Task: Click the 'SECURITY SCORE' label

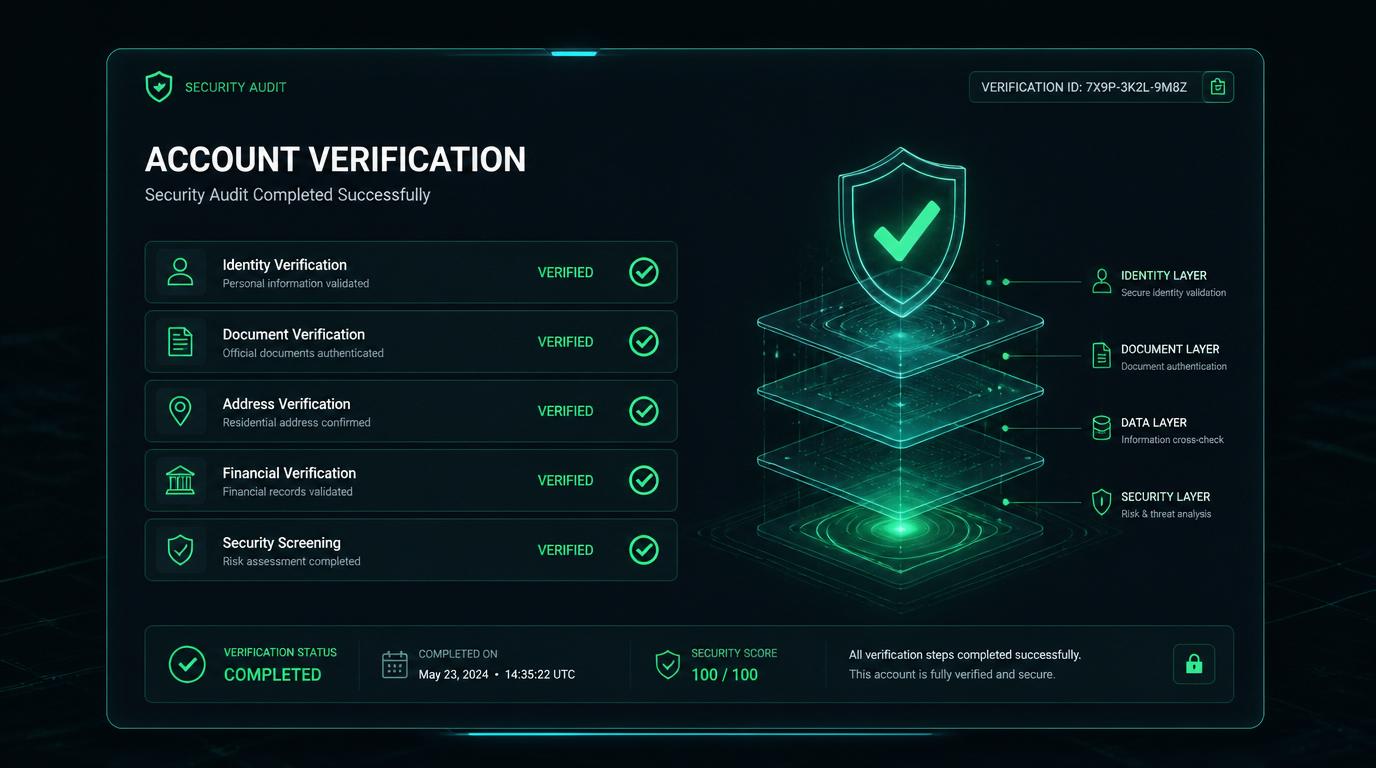Action: 734,653
